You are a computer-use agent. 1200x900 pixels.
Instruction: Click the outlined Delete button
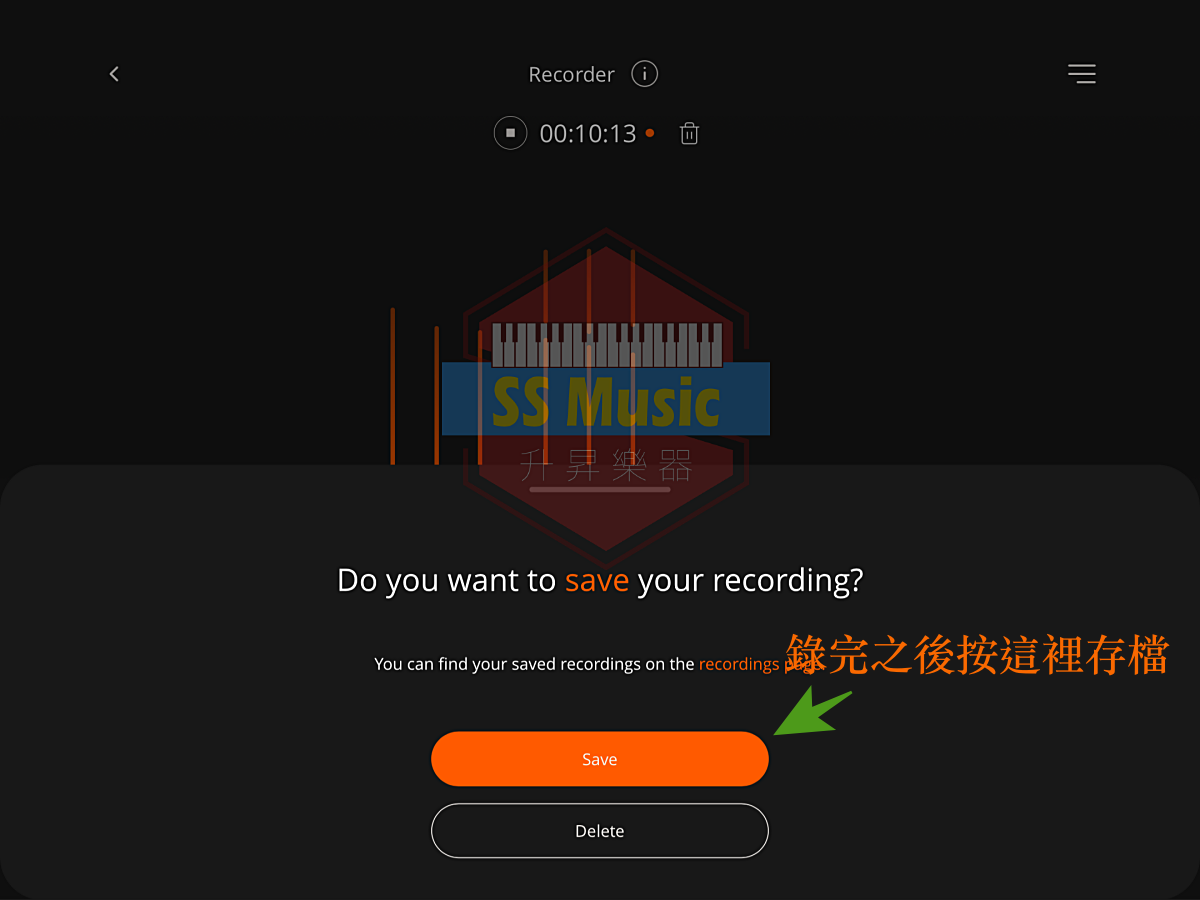coord(600,831)
